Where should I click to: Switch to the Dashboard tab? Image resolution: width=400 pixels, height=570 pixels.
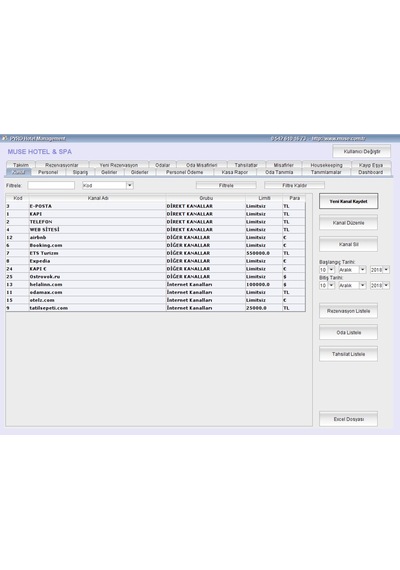[x=371, y=172]
